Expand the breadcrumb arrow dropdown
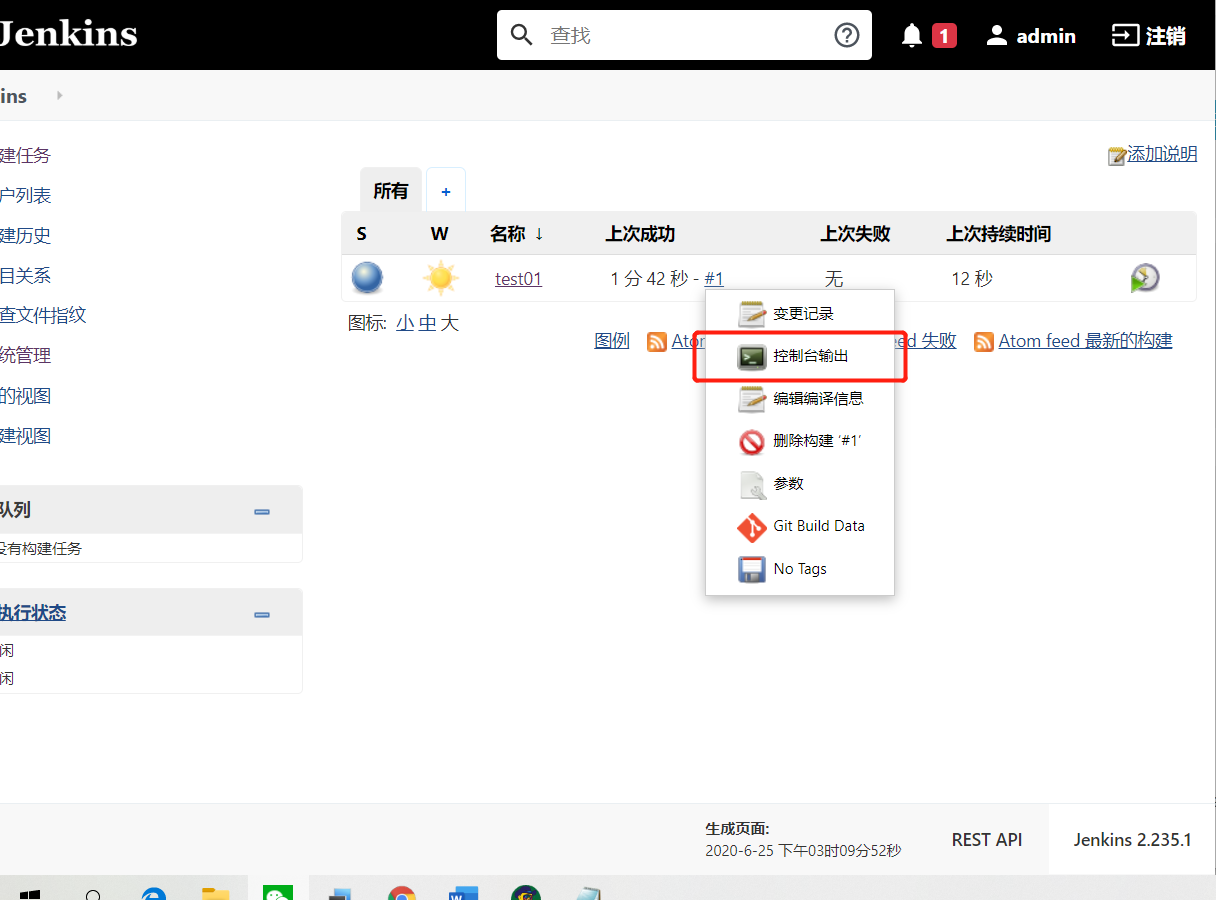Screen dimensions: 1216x900 (x=60, y=96)
